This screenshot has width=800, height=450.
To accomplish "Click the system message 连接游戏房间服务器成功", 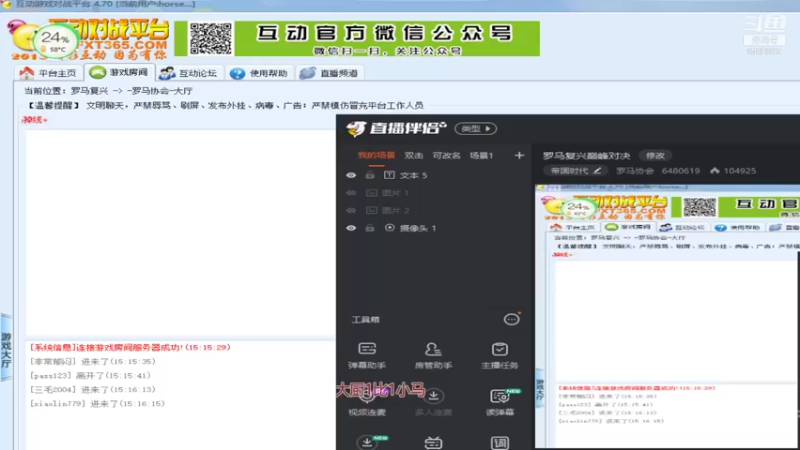I will pos(130,347).
